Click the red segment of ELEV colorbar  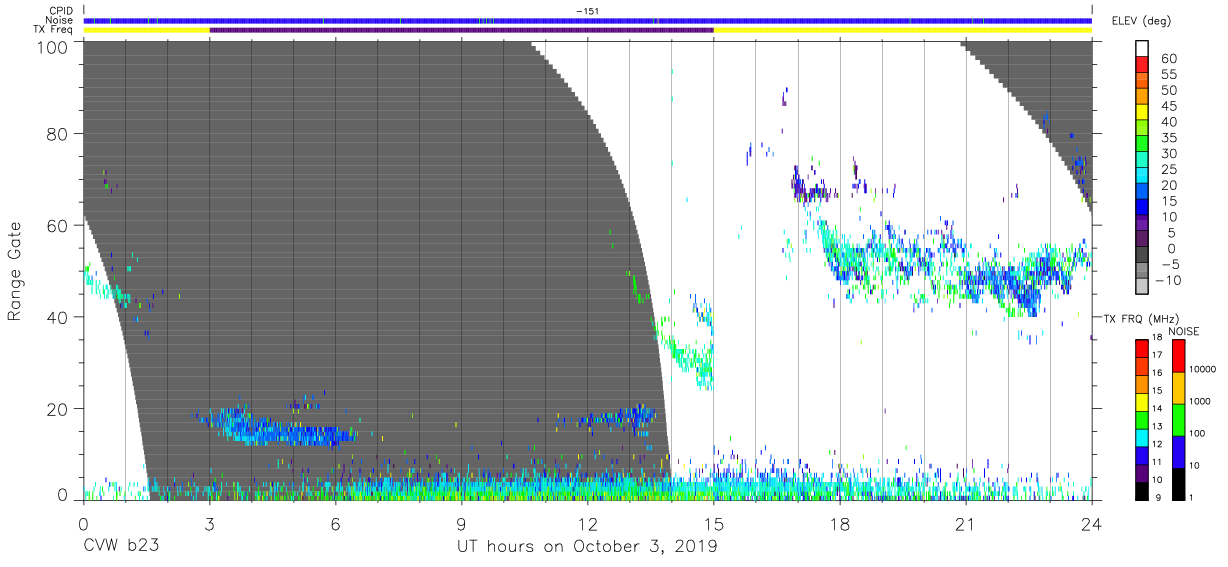[x=1143, y=67]
